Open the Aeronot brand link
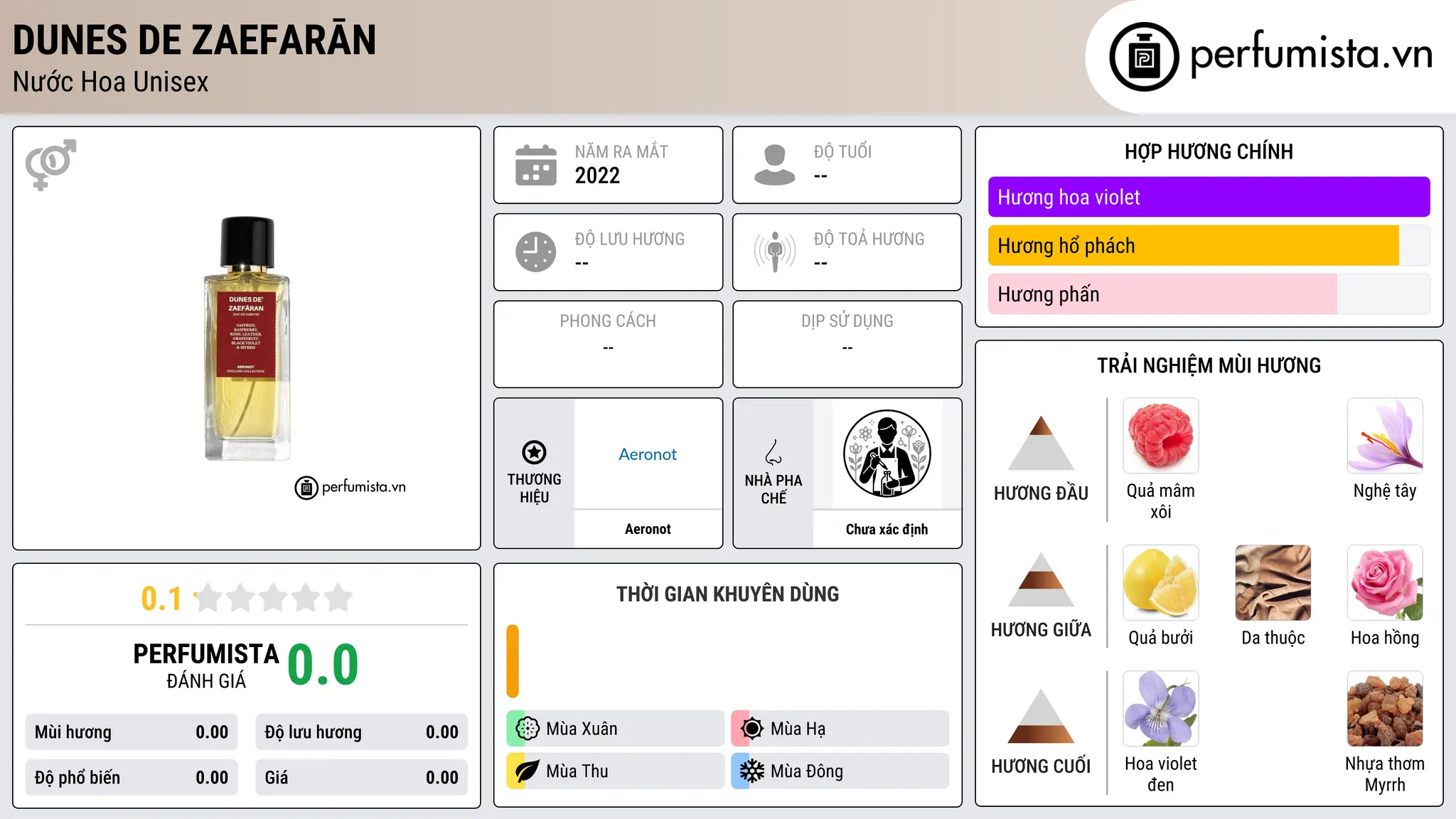The width and height of the screenshot is (1456, 819). coord(648,454)
